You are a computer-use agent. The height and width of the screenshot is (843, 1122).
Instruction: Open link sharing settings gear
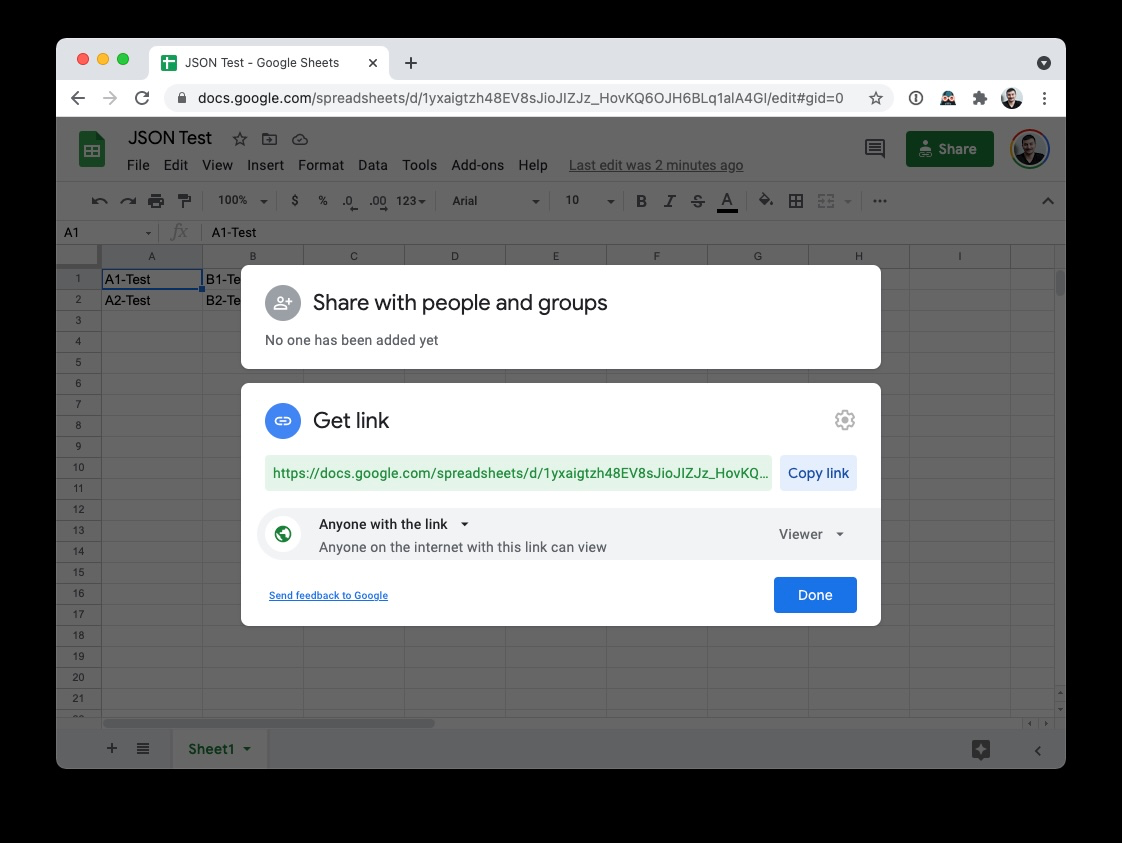[x=845, y=420]
